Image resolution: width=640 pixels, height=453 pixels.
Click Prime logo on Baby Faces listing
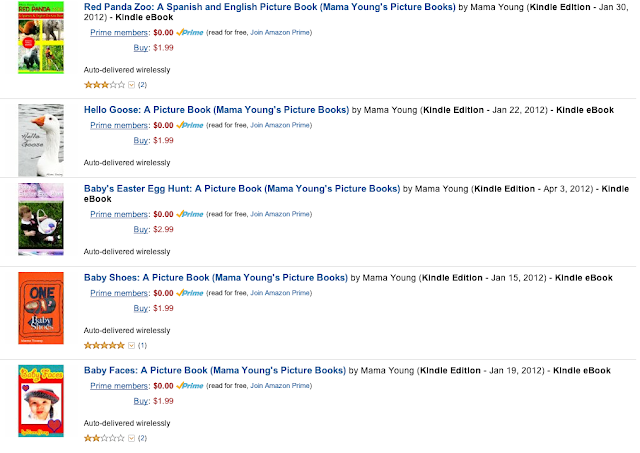pos(191,385)
